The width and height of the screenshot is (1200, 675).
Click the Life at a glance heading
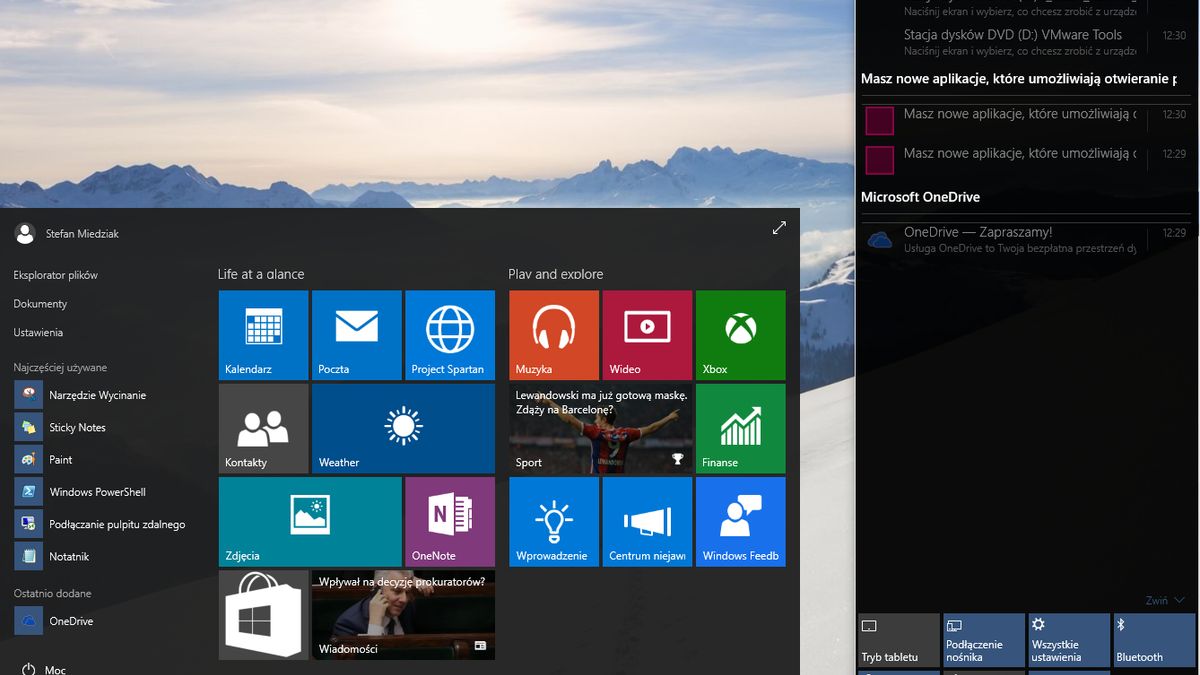(261, 274)
